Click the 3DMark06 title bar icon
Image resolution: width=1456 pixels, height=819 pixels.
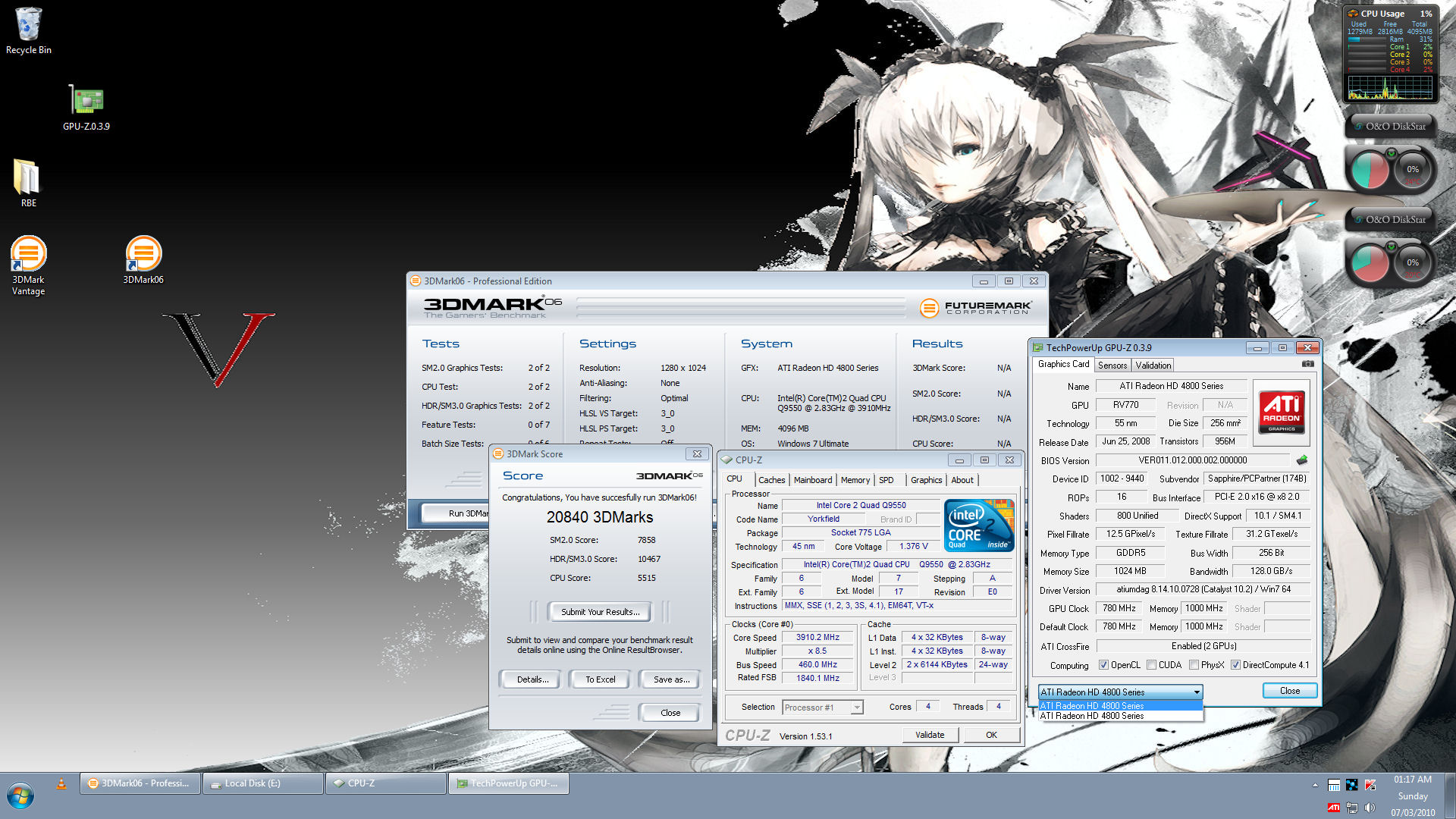coord(416,281)
